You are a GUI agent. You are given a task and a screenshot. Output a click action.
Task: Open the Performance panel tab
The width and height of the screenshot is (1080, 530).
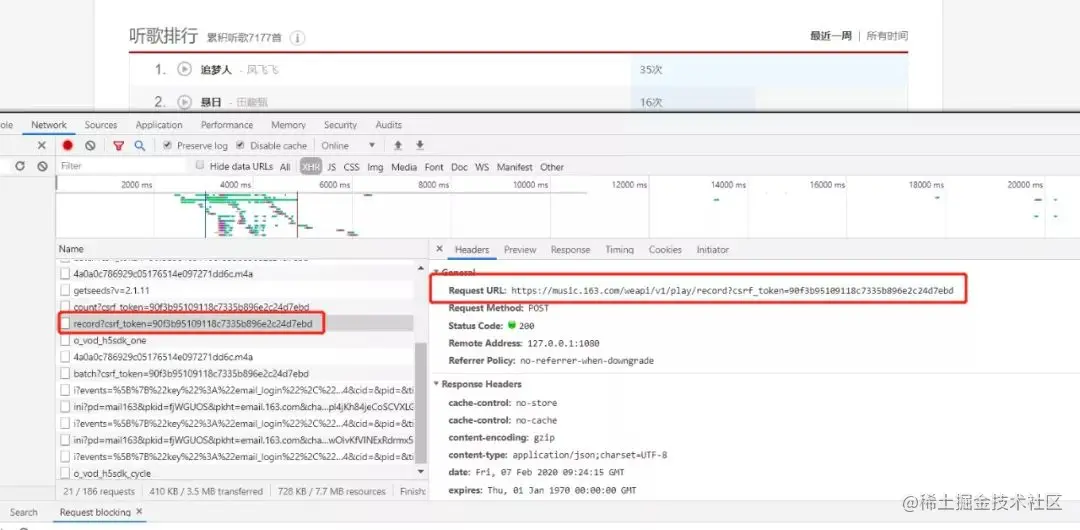click(x=227, y=125)
